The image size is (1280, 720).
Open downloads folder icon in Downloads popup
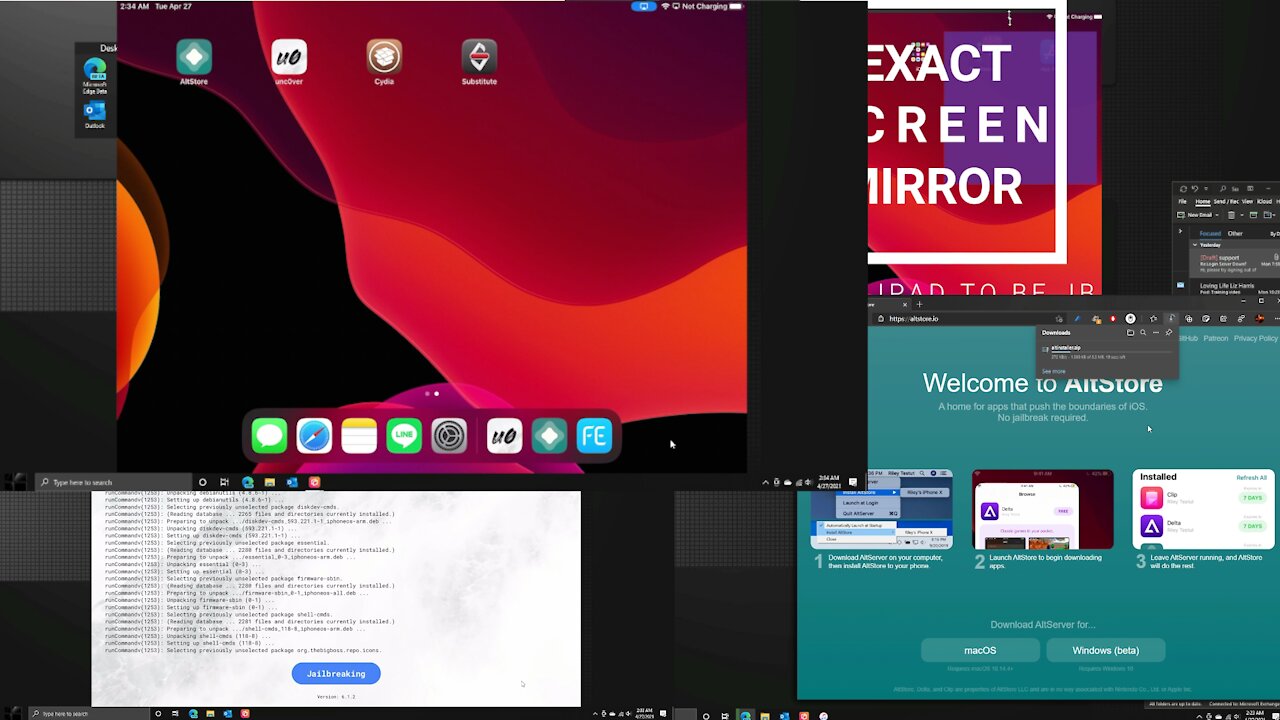[x=1130, y=332]
